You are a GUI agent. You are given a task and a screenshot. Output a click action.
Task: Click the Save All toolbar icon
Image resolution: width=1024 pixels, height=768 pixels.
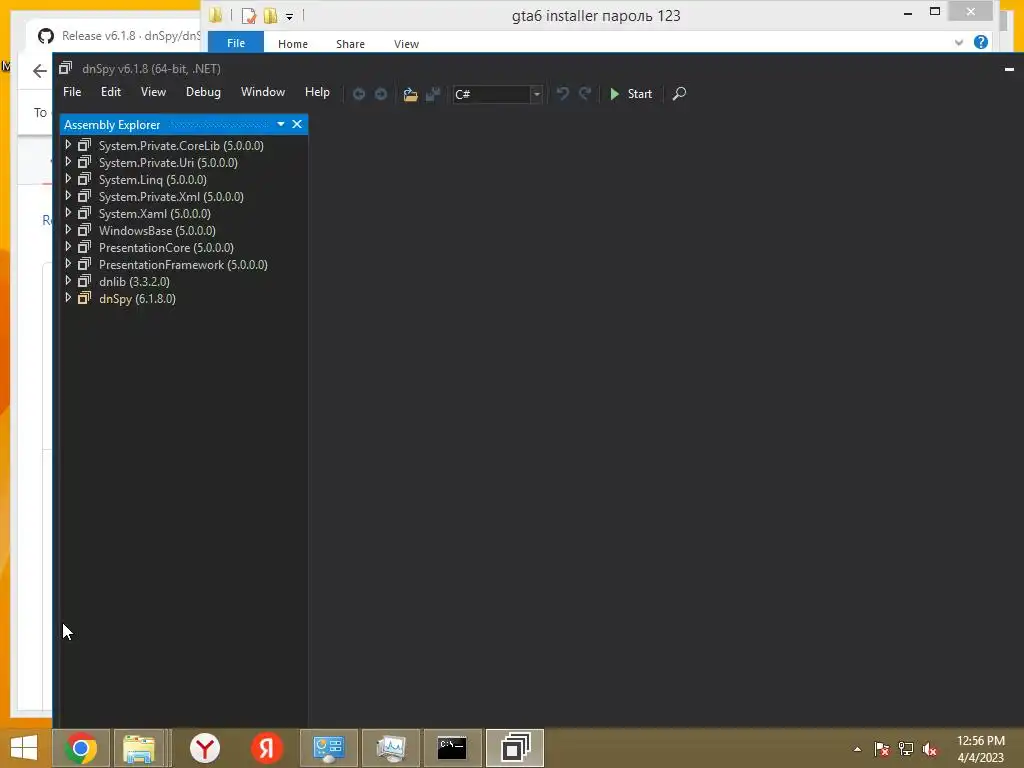click(432, 94)
